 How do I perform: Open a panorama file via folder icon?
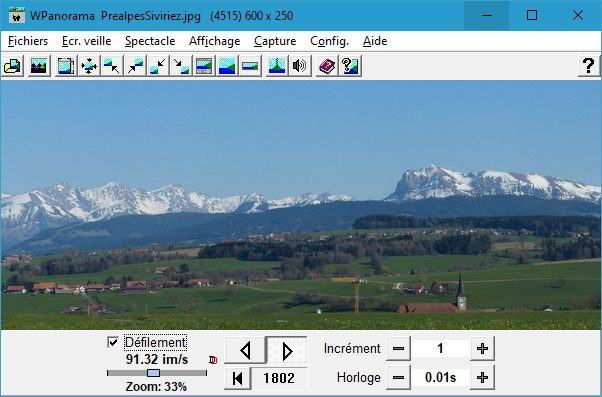point(13,66)
